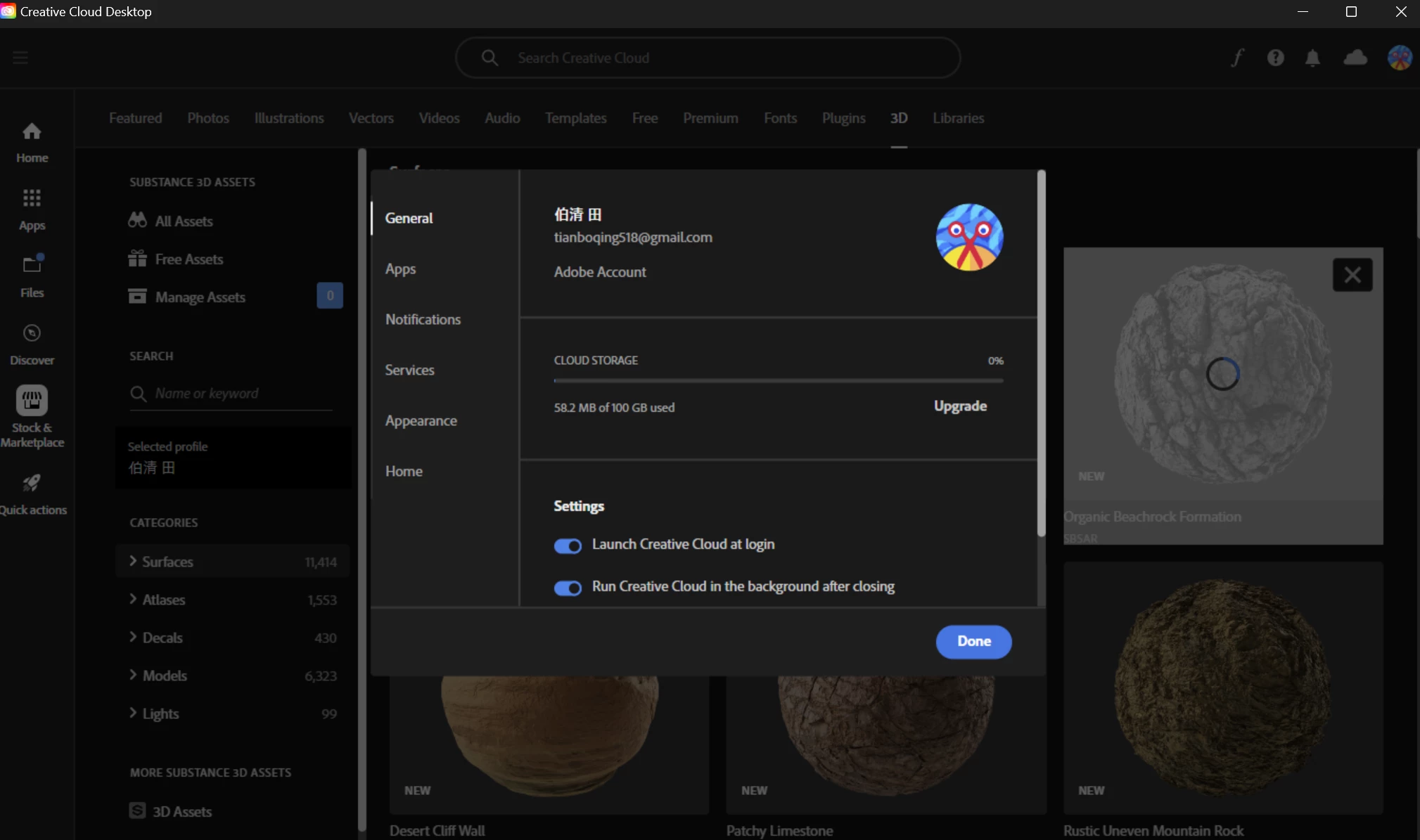Click the cloud storage usage bar
This screenshot has width=1420, height=840.
pyautogui.click(x=778, y=380)
